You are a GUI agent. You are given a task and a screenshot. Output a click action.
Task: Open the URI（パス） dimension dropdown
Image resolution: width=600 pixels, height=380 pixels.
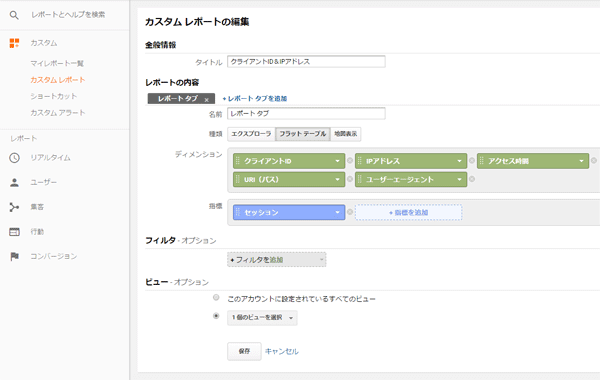(338, 179)
